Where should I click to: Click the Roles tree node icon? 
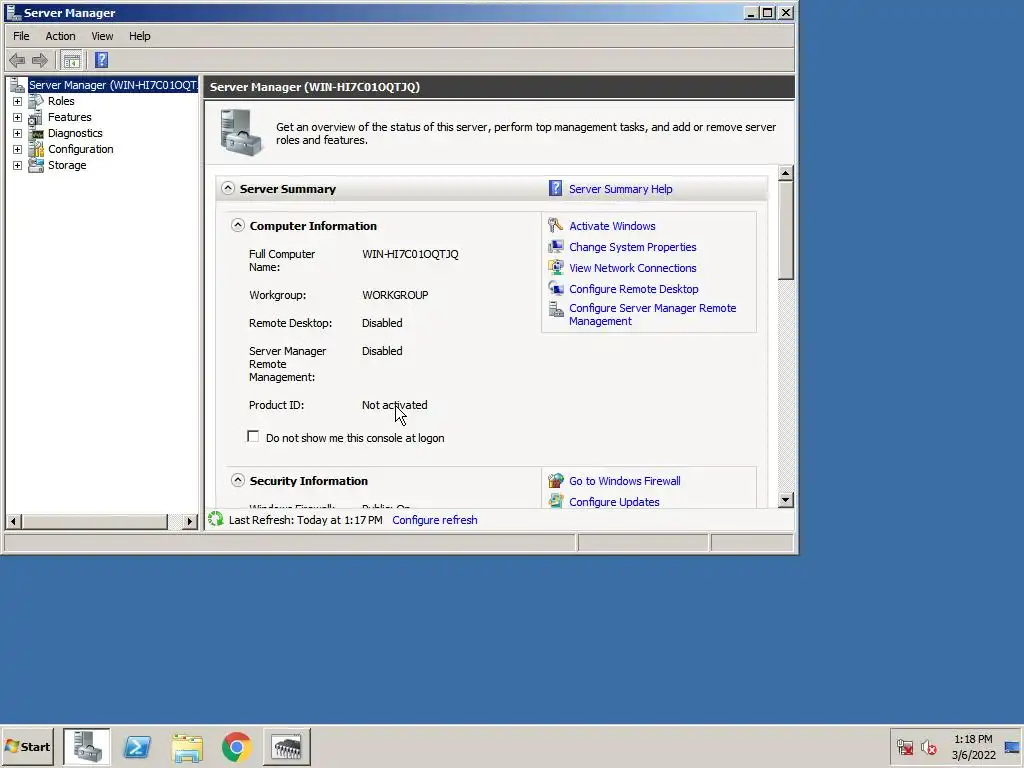36,101
